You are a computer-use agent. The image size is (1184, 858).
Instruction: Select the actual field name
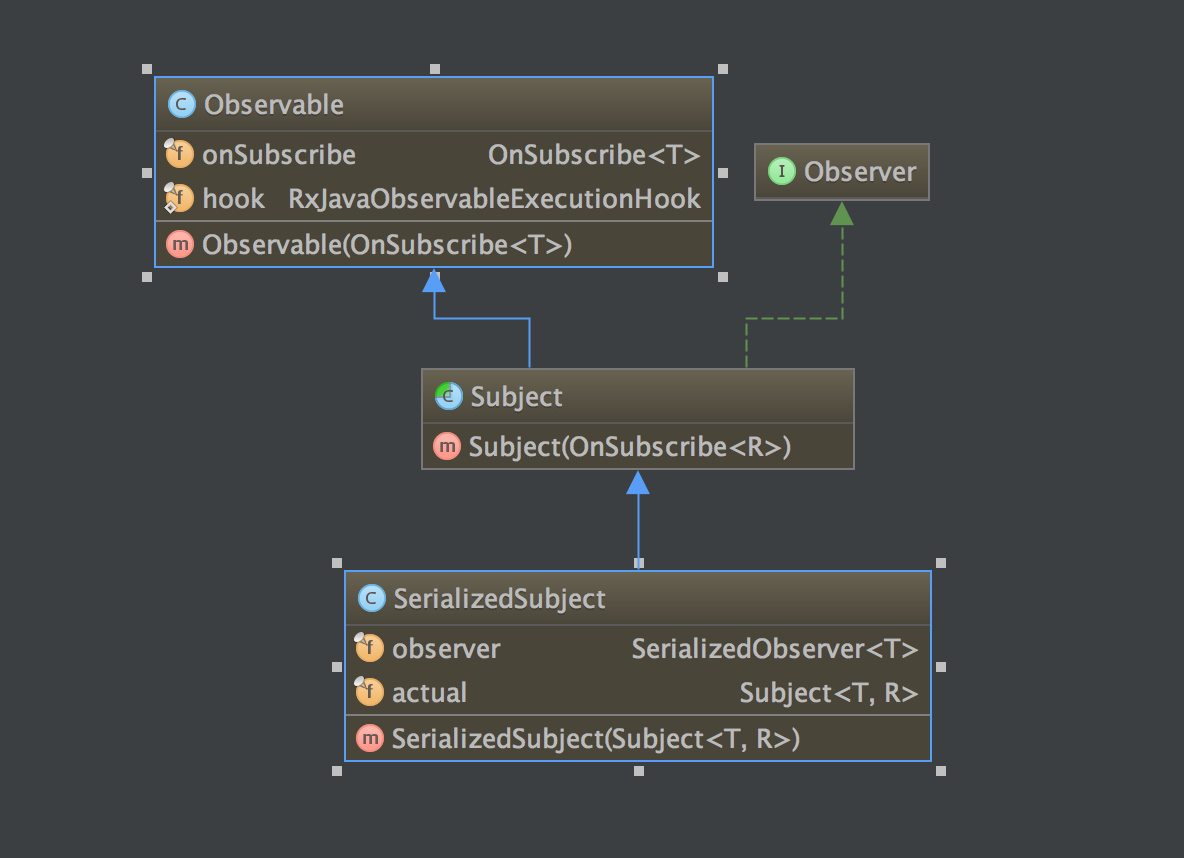coord(429,693)
